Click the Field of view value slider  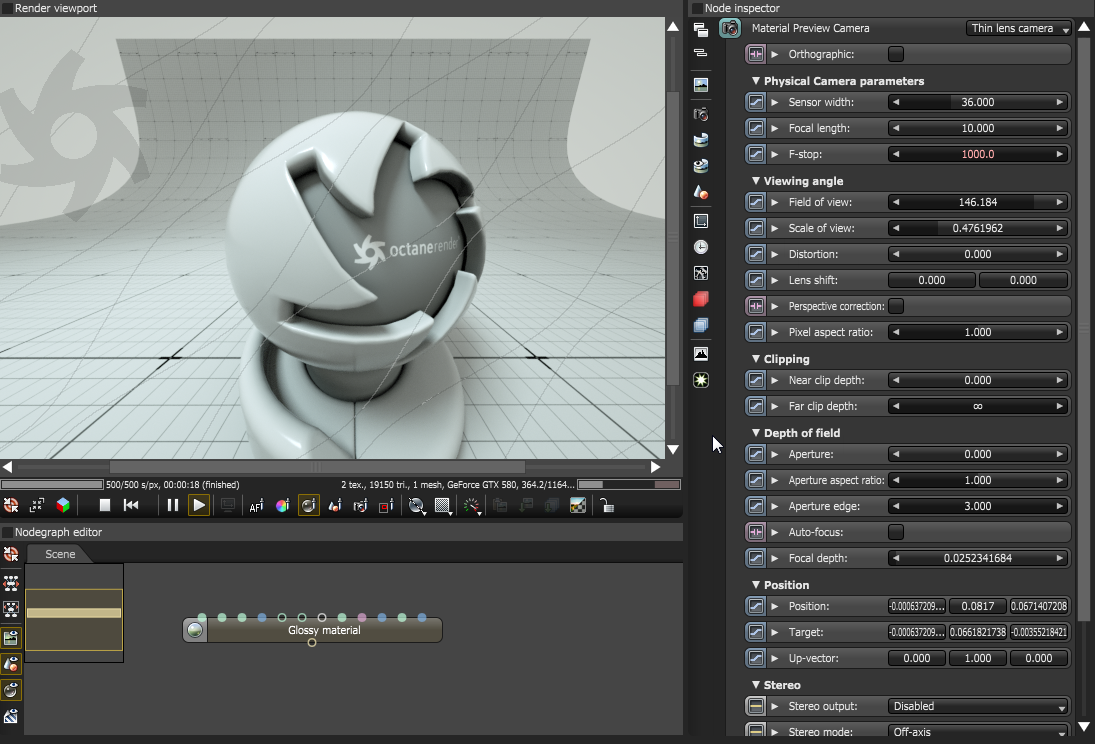[978, 202]
